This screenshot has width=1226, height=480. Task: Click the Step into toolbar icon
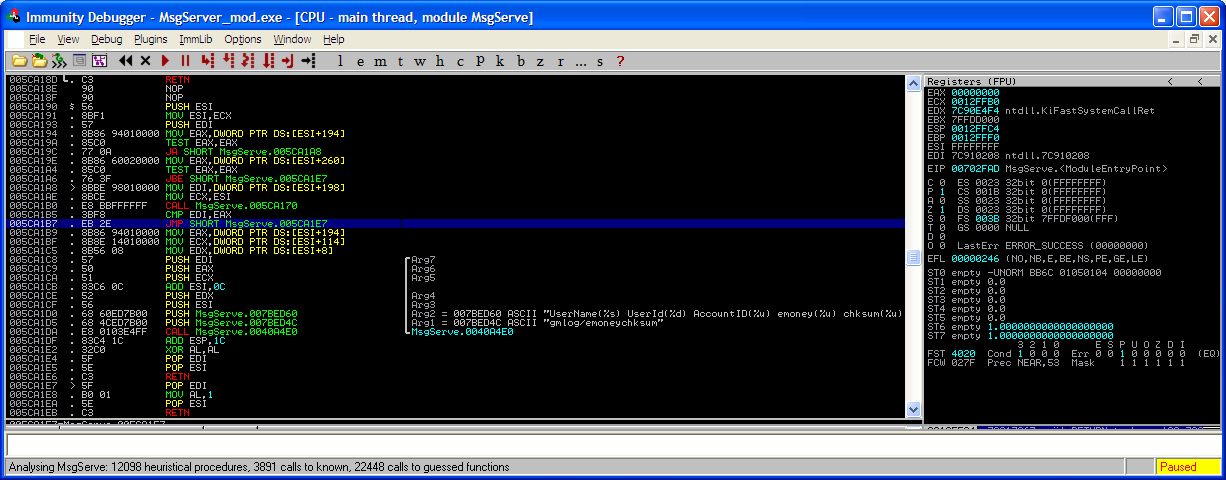click(208, 61)
